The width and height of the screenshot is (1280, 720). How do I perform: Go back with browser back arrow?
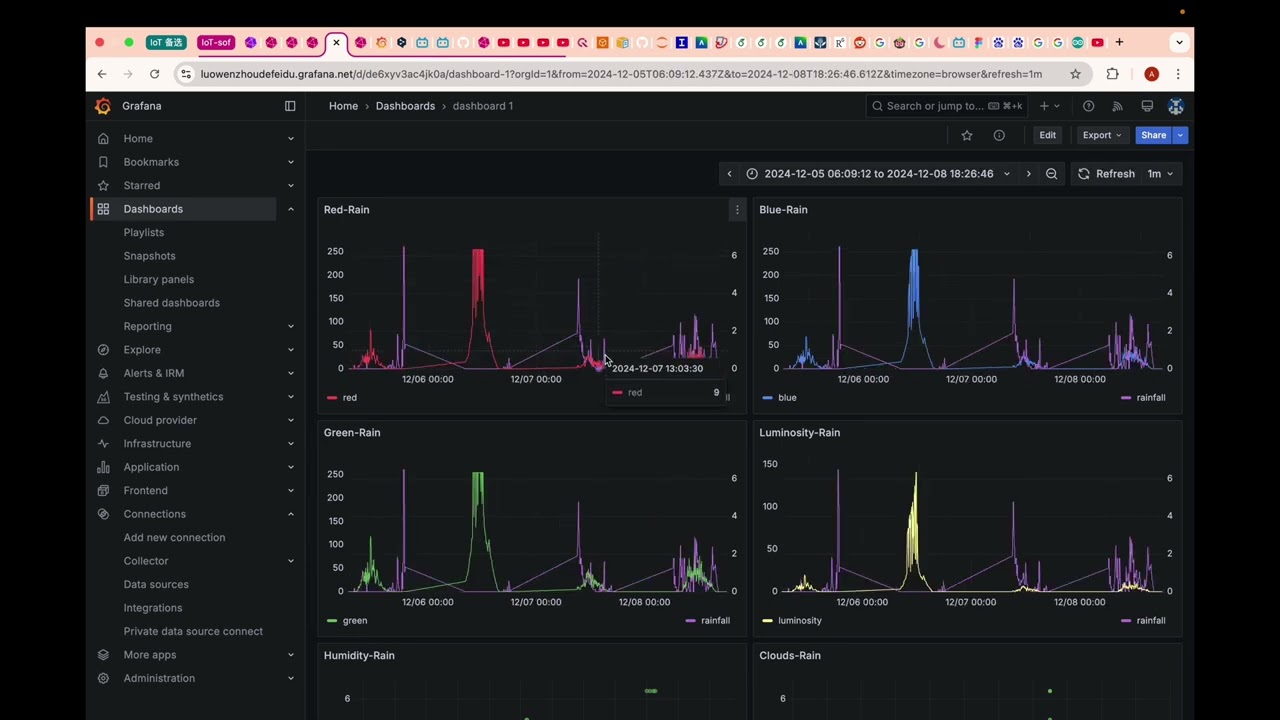(102, 74)
